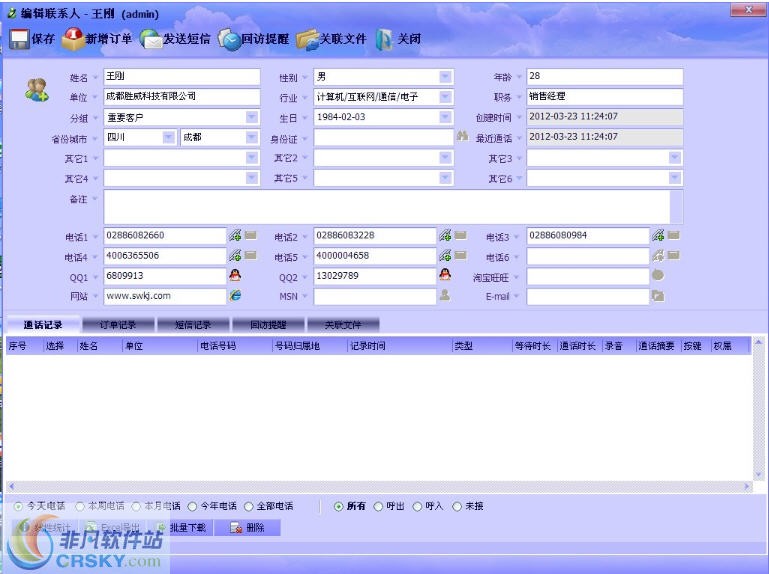
Task: Click the E-mail send icon
Action: tap(658, 296)
